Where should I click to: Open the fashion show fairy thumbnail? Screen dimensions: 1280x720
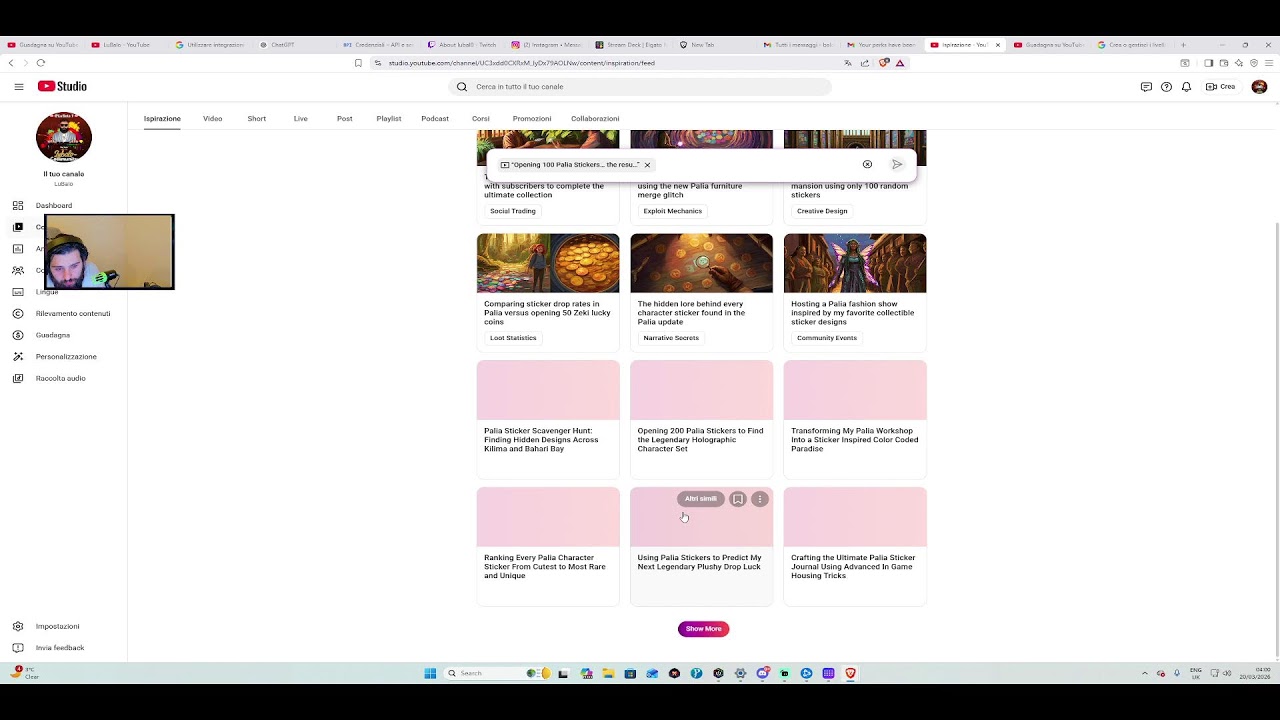click(855, 263)
